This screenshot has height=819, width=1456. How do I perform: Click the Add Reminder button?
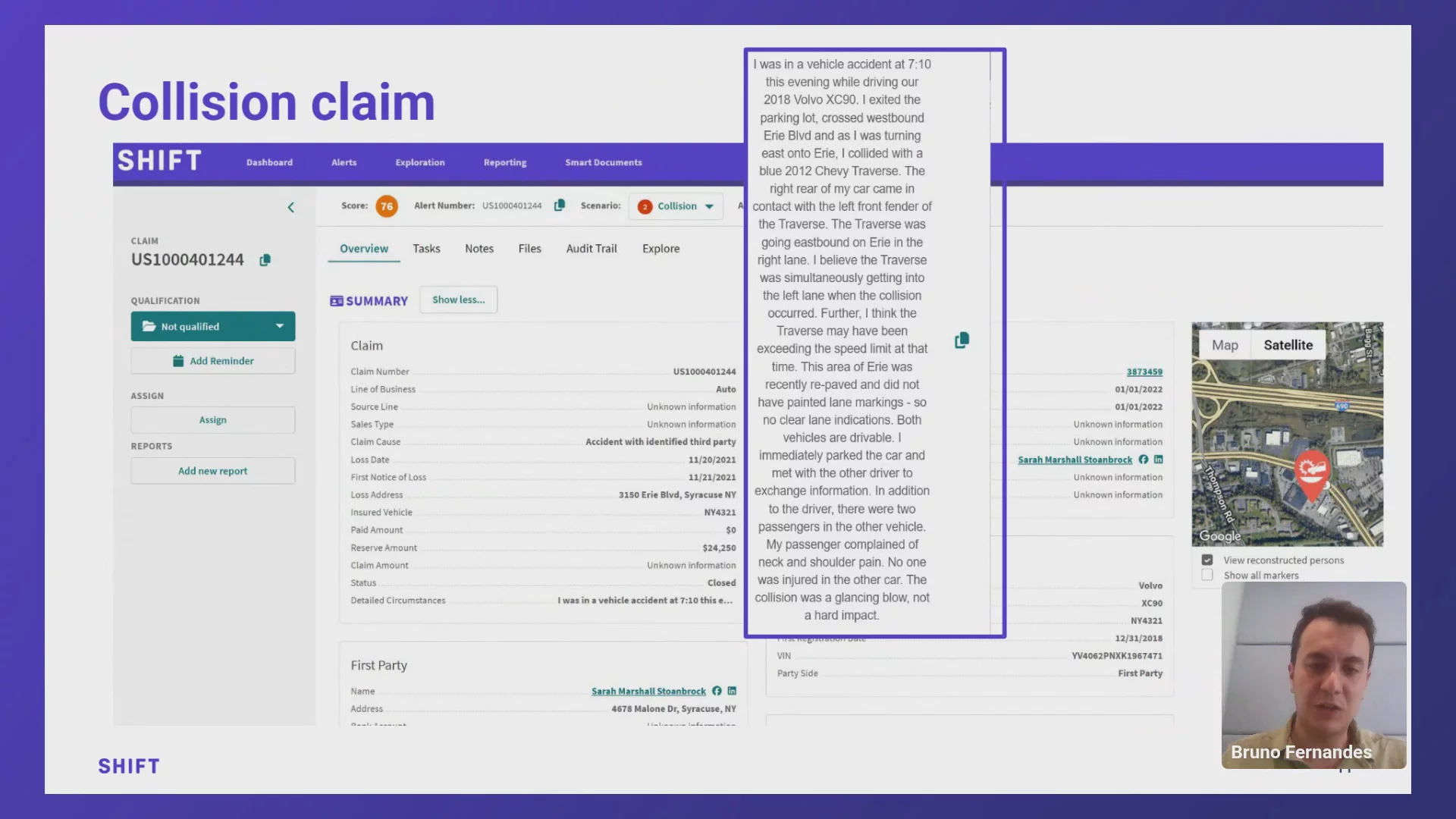point(213,361)
